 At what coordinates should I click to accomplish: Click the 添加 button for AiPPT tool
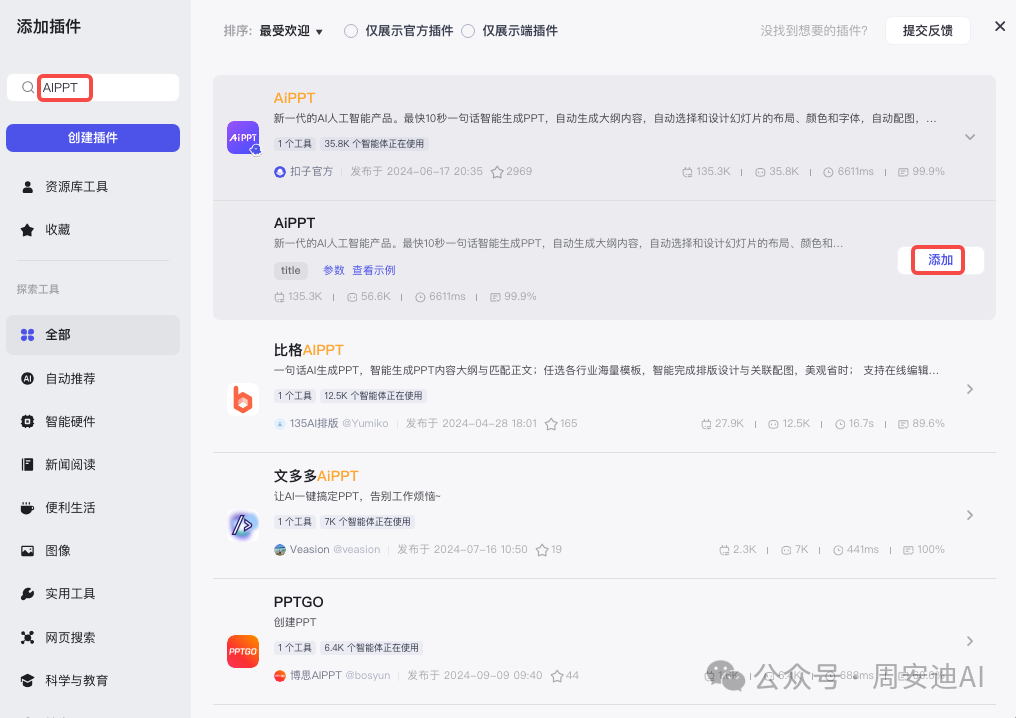tap(940, 260)
